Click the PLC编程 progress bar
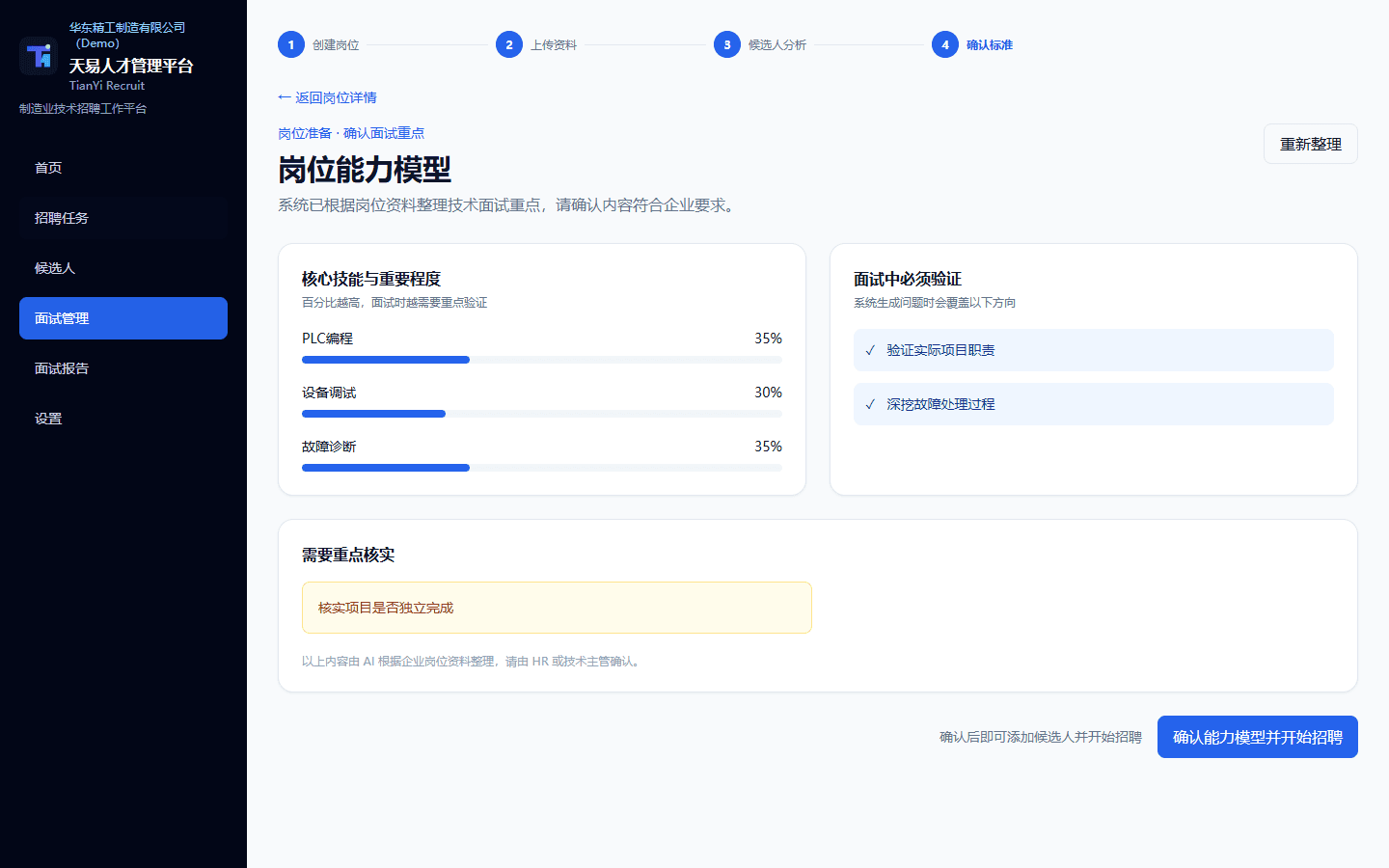 point(542,360)
